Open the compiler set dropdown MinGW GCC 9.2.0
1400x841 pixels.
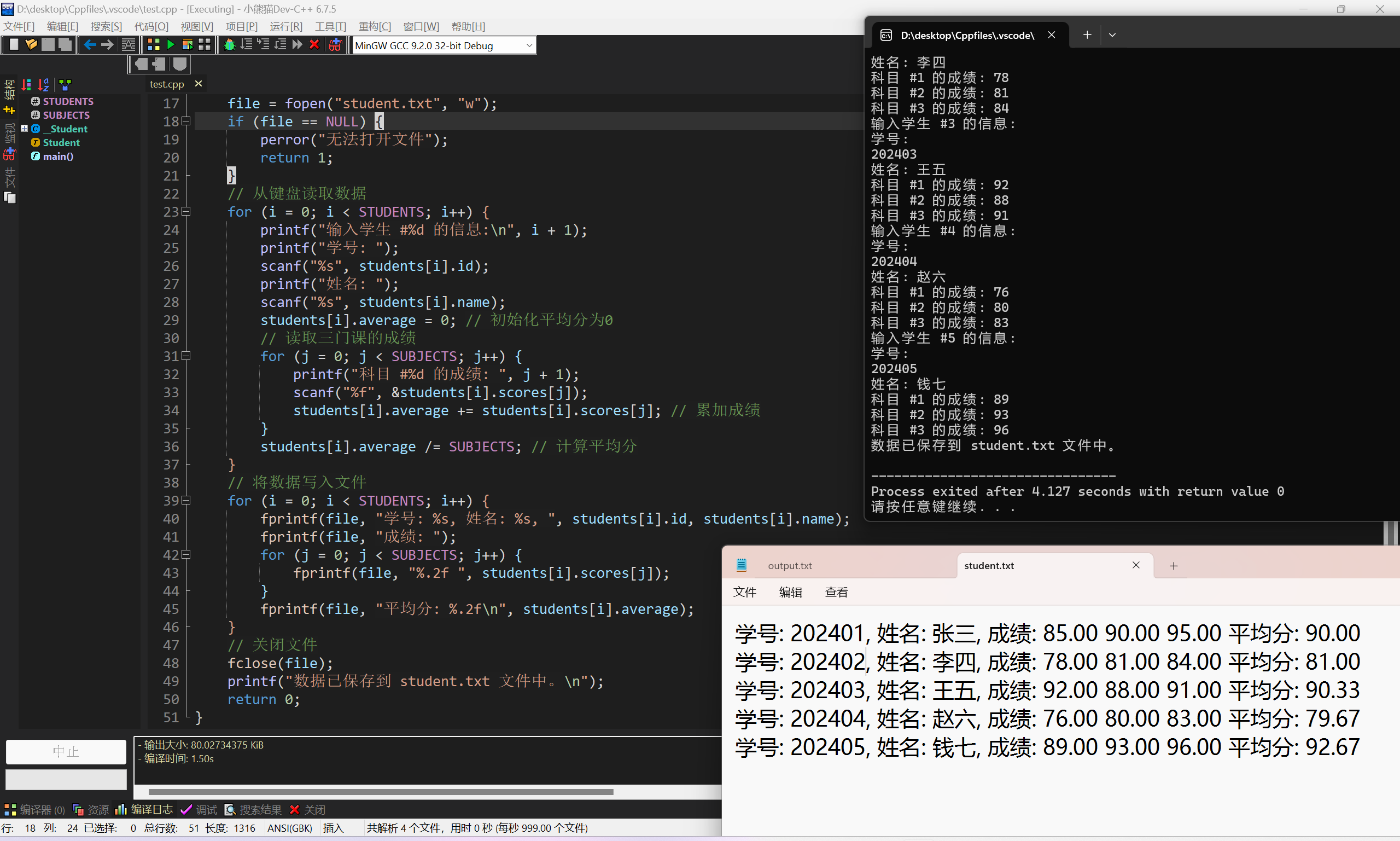pos(444,45)
